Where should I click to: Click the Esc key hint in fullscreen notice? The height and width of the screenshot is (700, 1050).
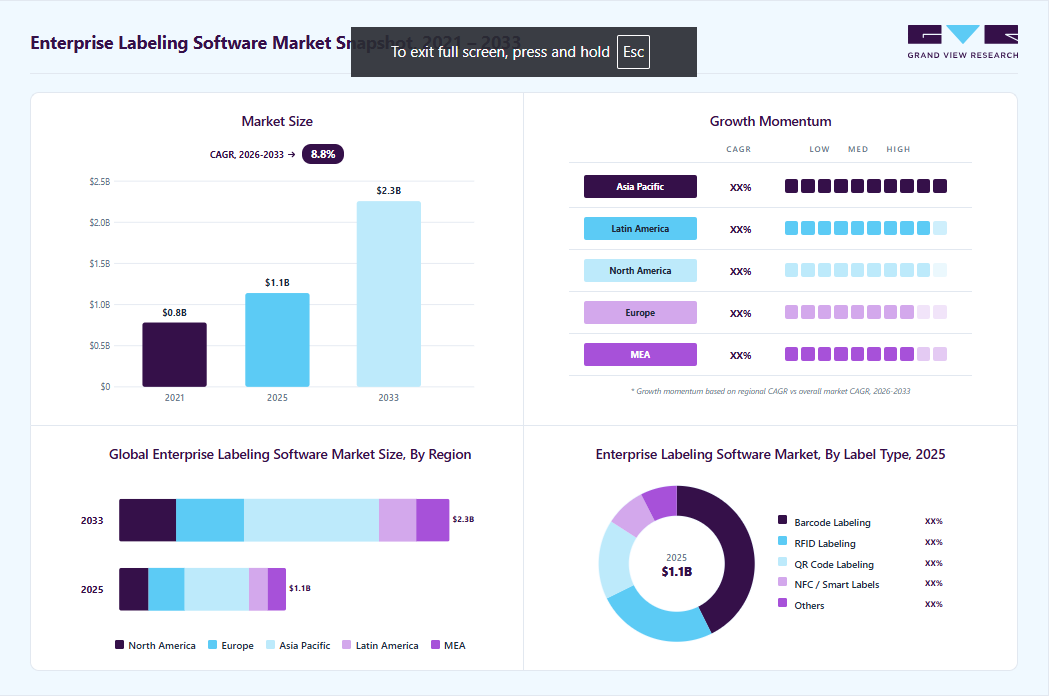click(633, 52)
